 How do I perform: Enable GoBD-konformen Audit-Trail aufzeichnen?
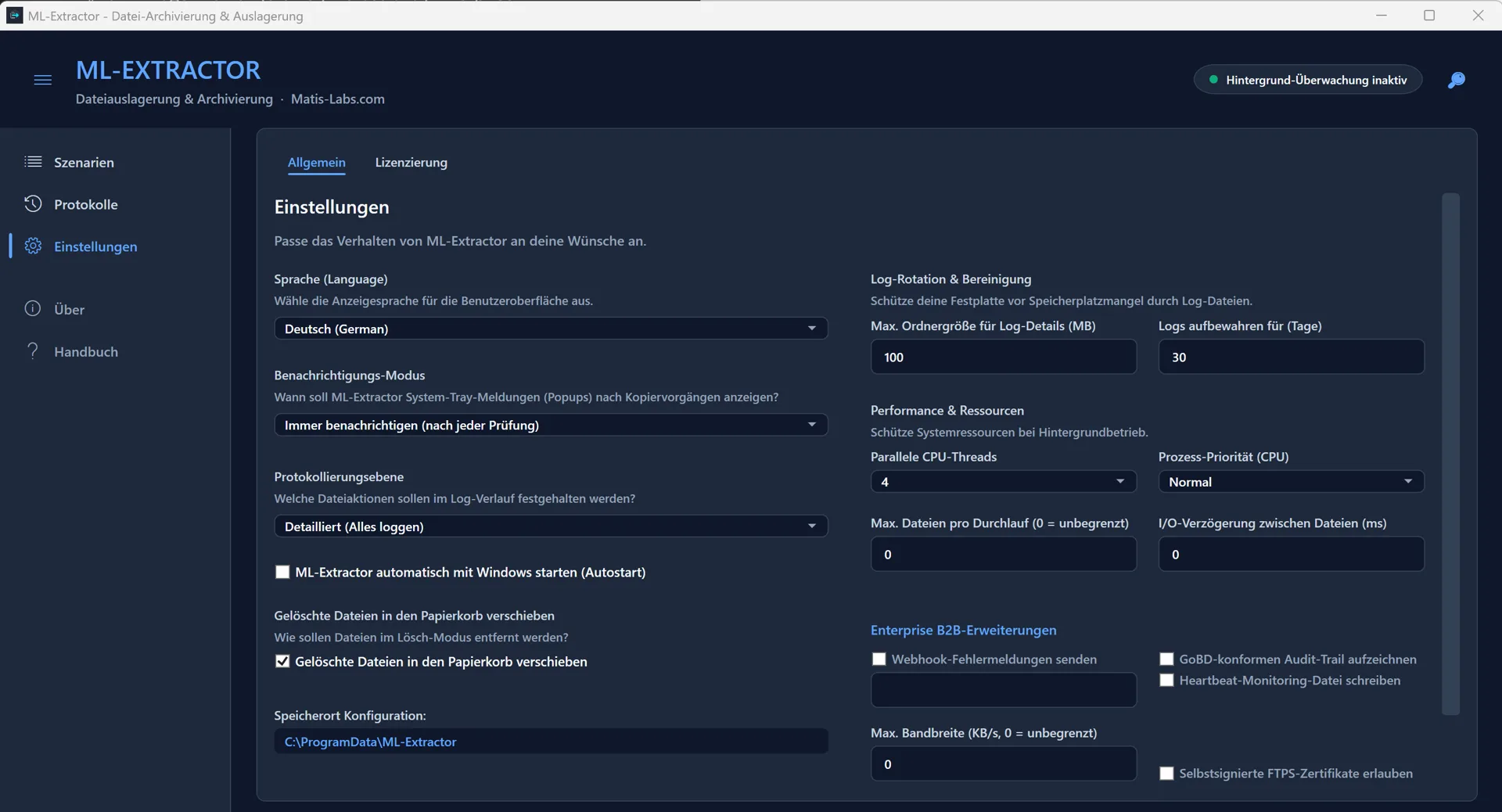[x=1166, y=659]
